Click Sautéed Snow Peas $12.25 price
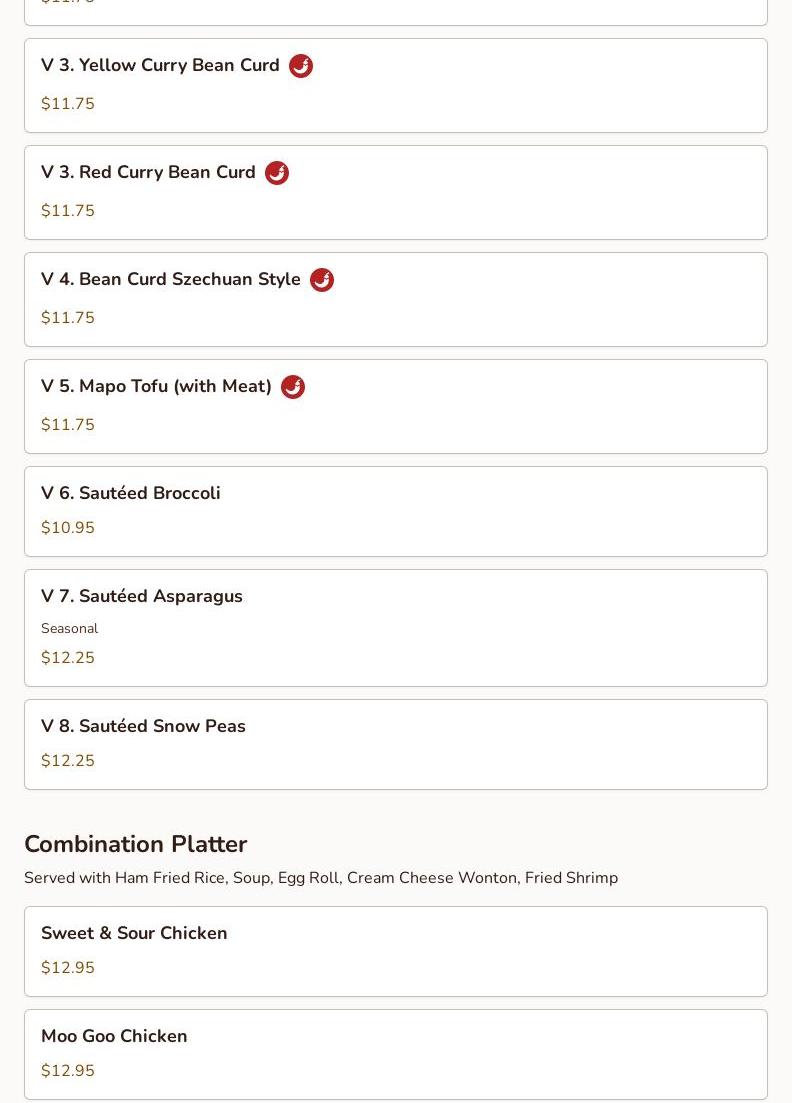The height and width of the screenshot is (1103, 792). (x=68, y=761)
